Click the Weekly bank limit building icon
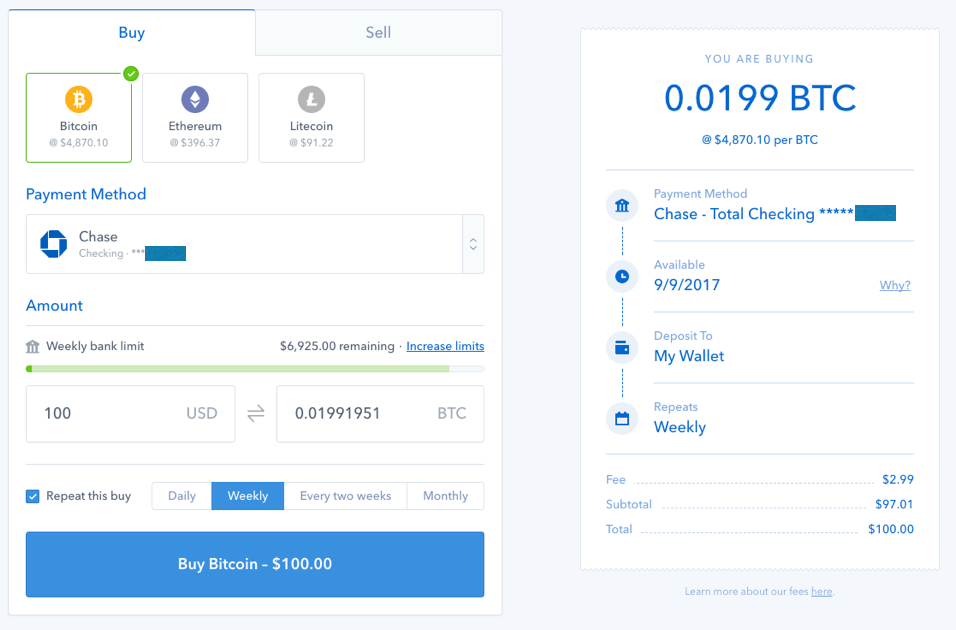 [32, 346]
